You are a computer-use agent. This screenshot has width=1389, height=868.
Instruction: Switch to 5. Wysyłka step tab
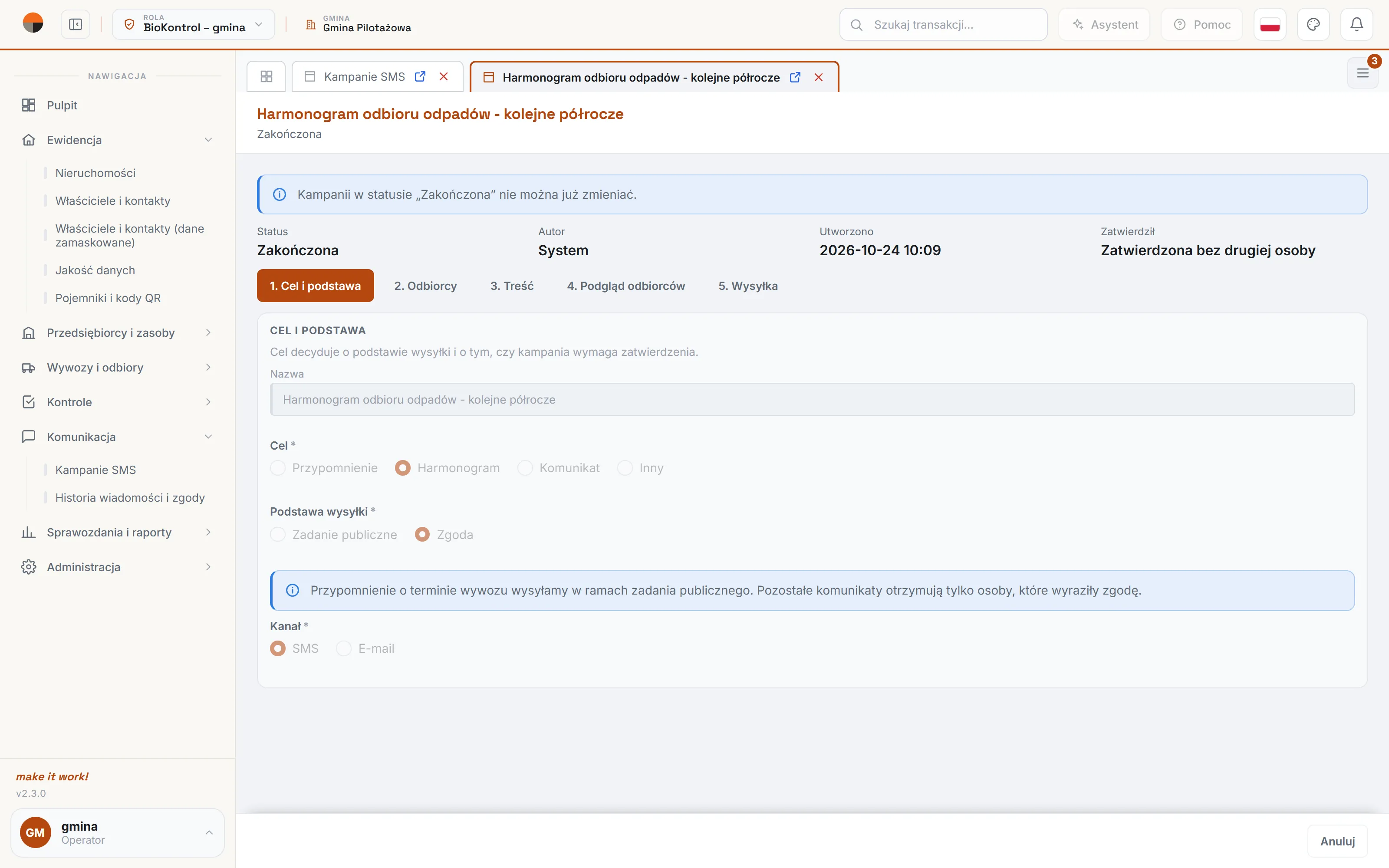[x=748, y=285]
